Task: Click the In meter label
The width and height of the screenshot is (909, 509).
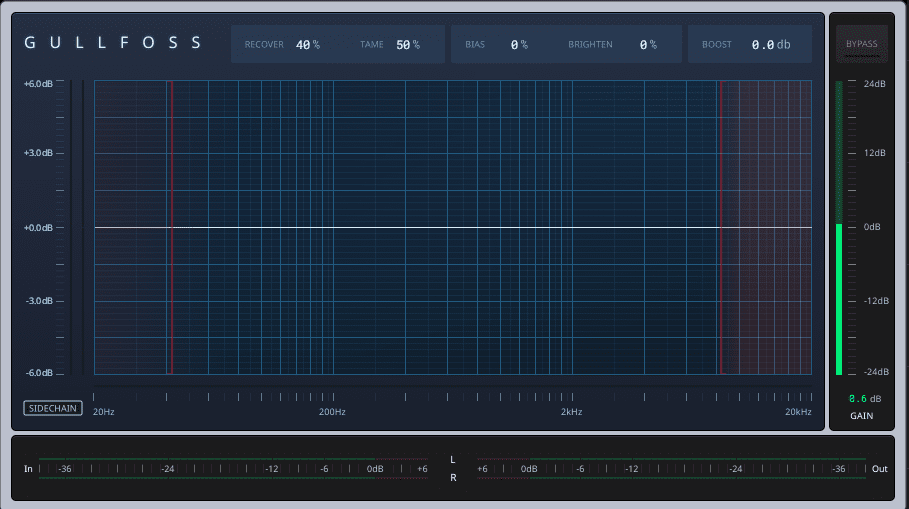Action: click(x=28, y=469)
